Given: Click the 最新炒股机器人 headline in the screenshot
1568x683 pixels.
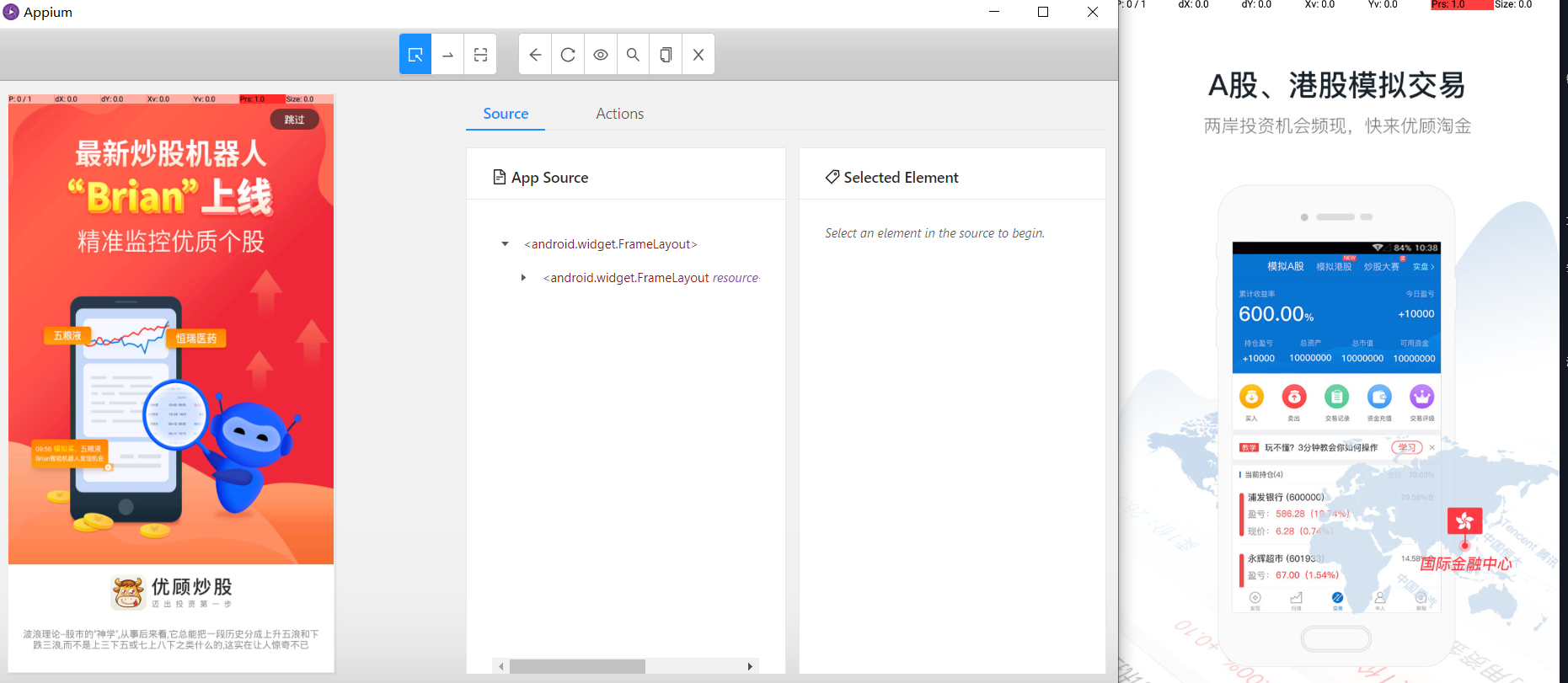Looking at the screenshot, I should pos(171,154).
